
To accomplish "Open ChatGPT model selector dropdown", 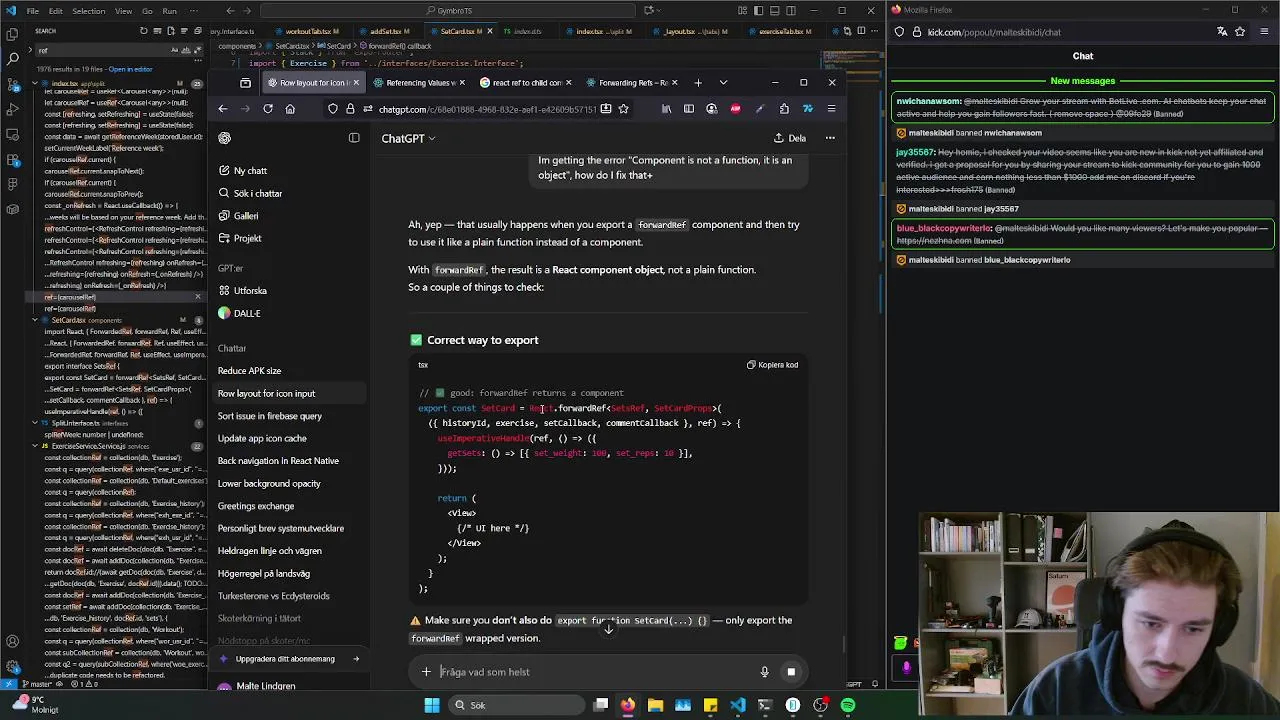I will click(x=408, y=138).
